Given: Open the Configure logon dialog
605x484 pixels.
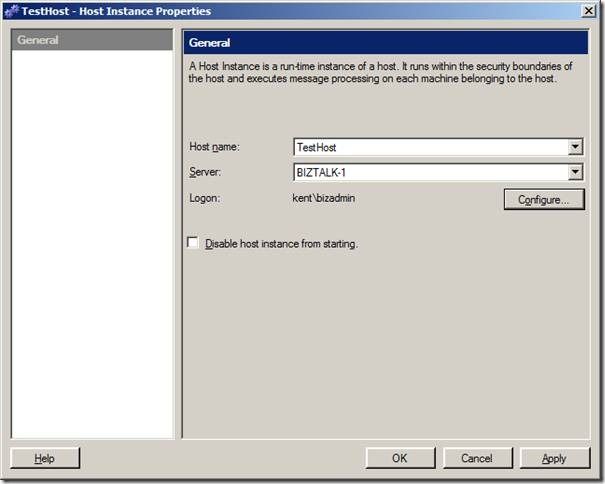Looking at the screenshot, I should click(x=544, y=200).
